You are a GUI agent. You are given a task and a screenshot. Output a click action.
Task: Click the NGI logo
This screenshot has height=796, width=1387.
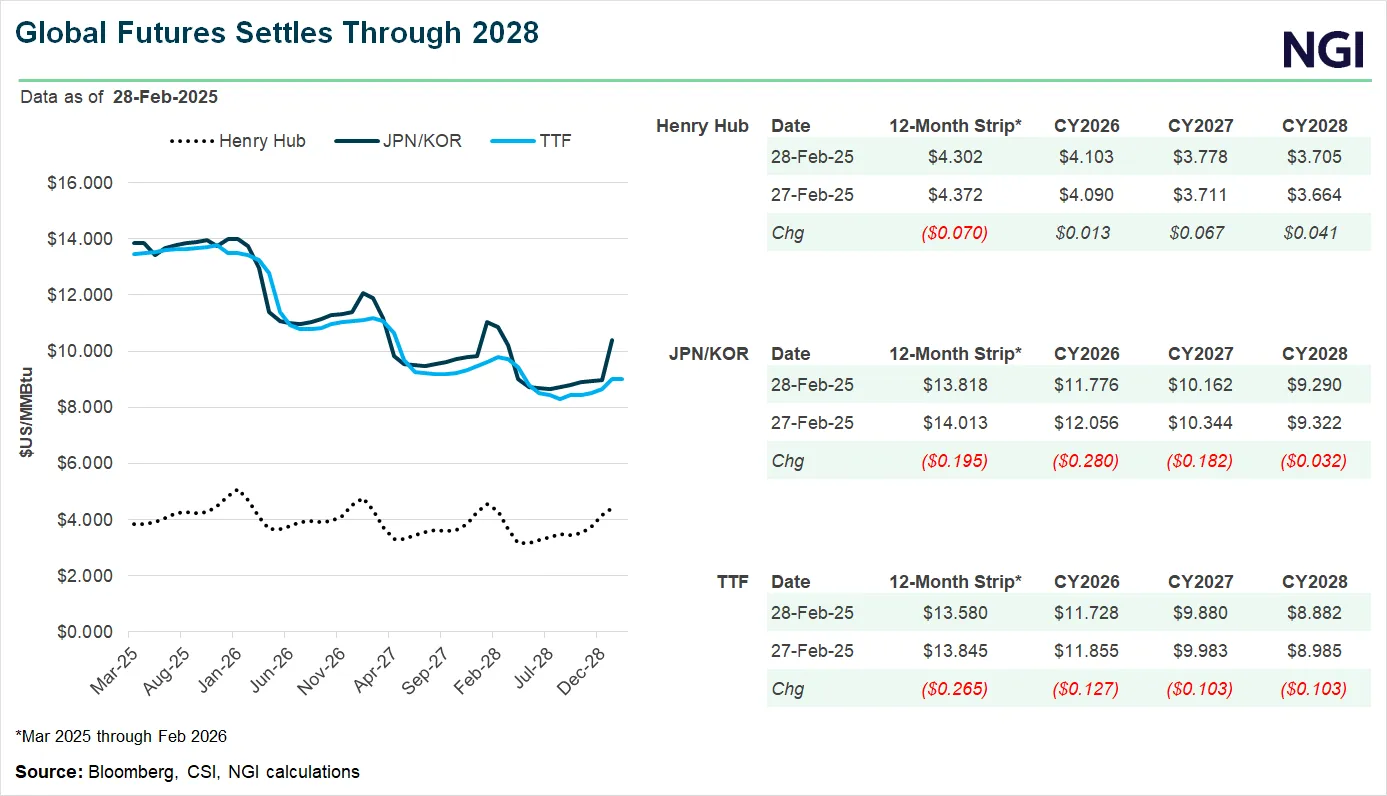[x=1323, y=49]
